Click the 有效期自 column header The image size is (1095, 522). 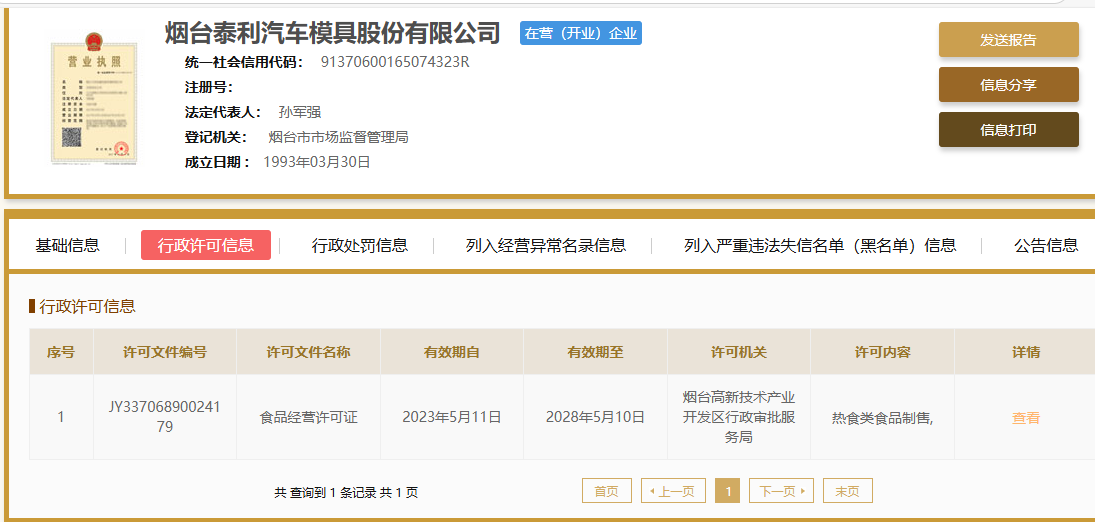[x=452, y=351]
